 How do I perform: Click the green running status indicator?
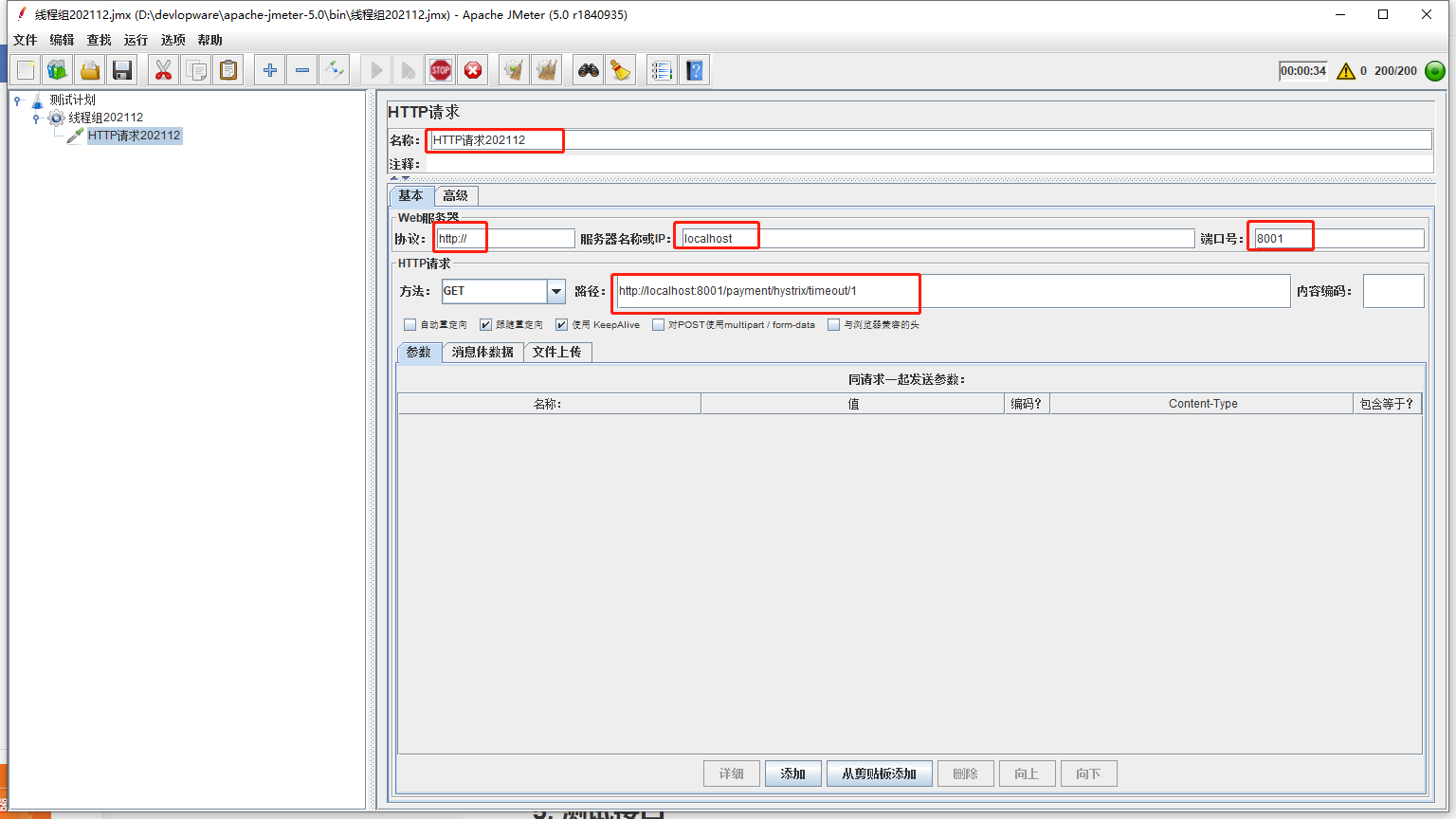[1435, 71]
